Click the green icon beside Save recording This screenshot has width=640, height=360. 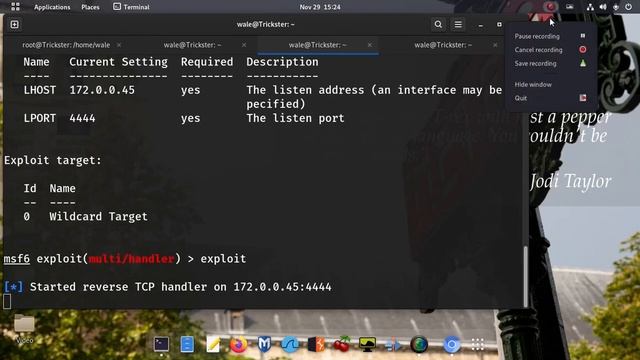[x=583, y=63]
